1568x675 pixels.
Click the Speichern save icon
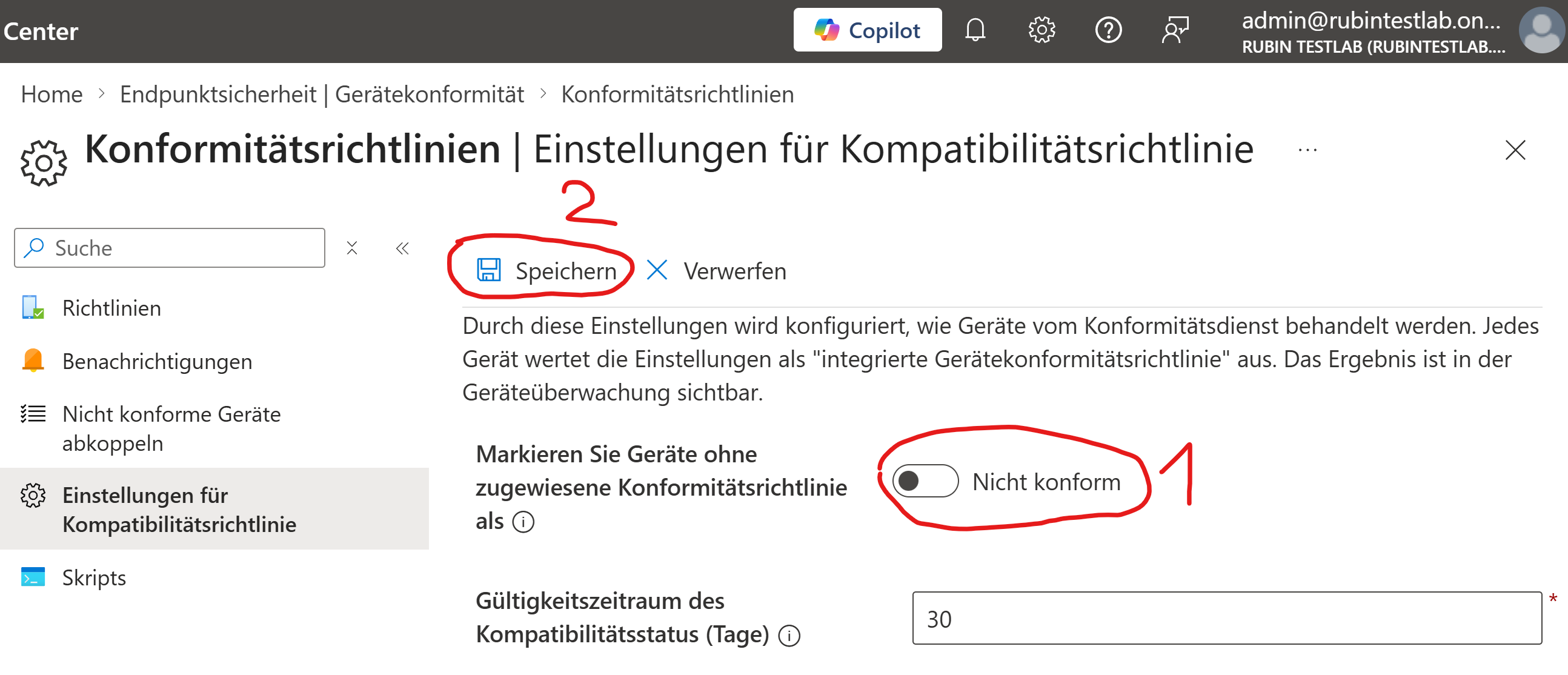click(488, 270)
